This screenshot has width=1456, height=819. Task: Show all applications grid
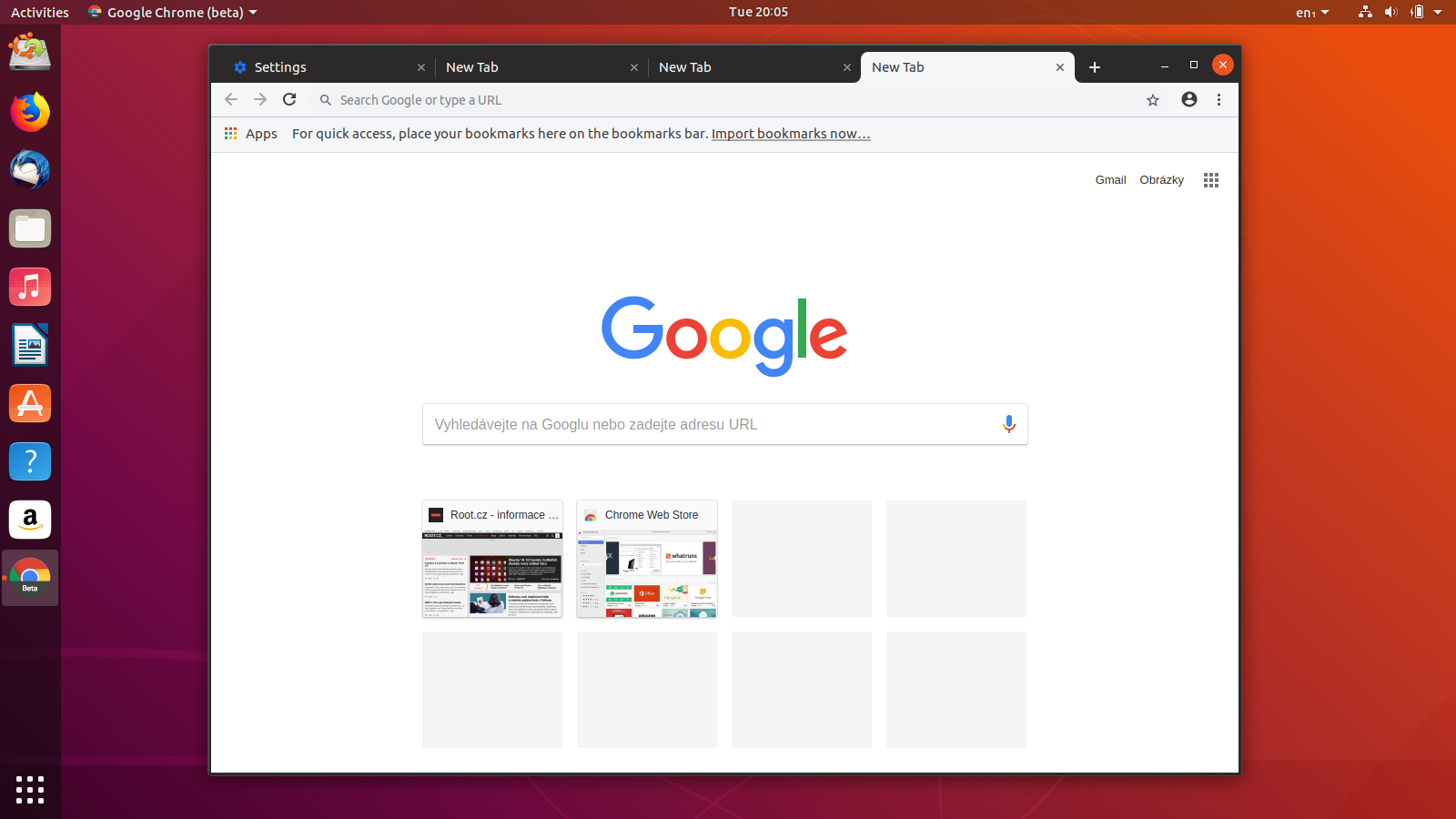[30, 789]
